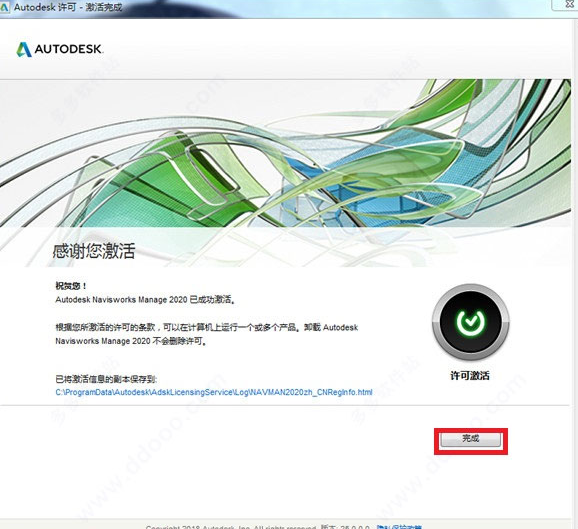This screenshot has width=578, height=529.
Task: Click the 祝贺您！ text
Action: tap(71, 285)
